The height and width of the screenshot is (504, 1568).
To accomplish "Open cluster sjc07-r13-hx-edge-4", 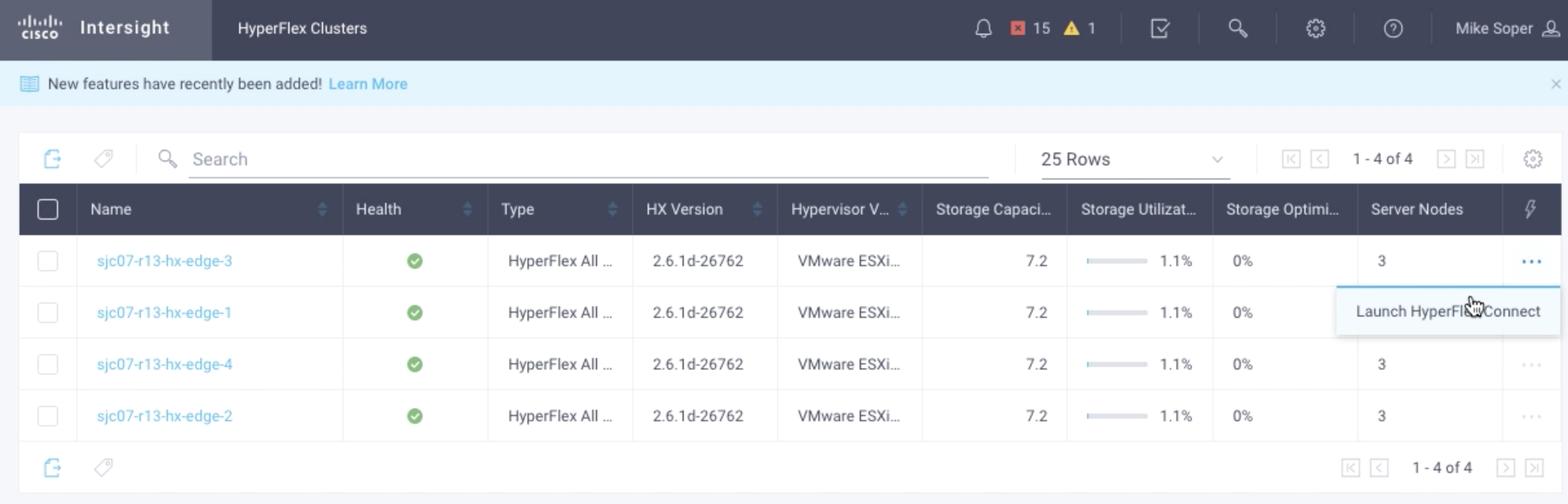I will pyautogui.click(x=164, y=364).
